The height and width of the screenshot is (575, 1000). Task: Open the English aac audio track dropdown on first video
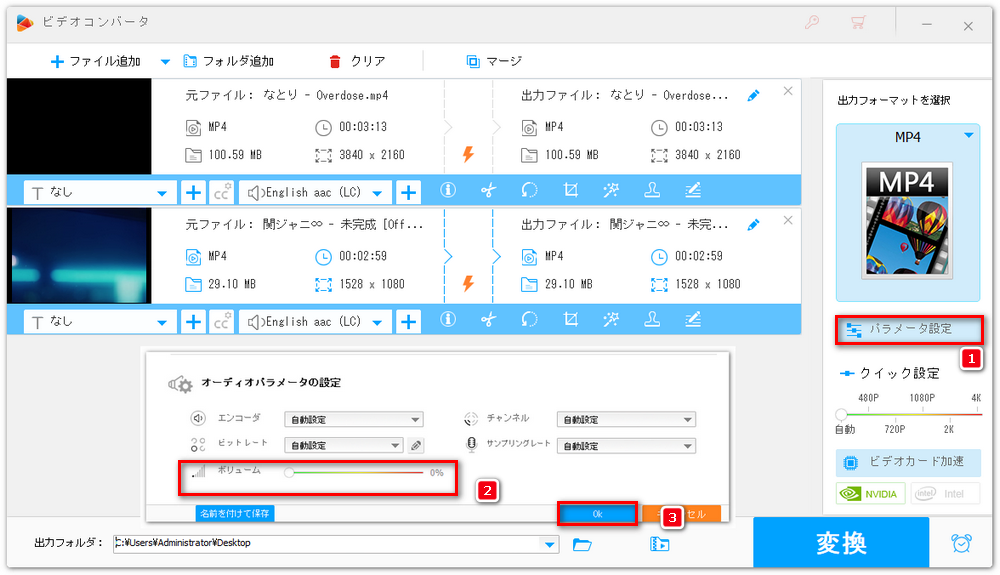click(x=315, y=191)
